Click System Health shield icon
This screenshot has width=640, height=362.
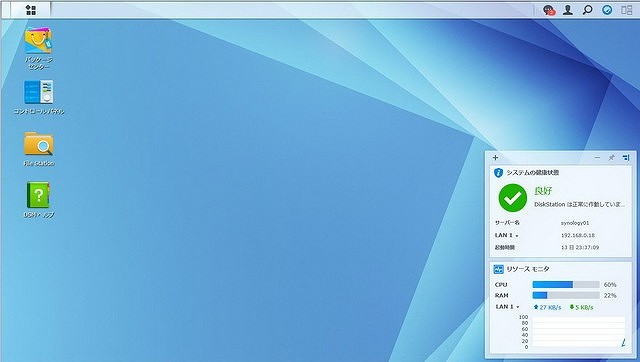coord(498,173)
